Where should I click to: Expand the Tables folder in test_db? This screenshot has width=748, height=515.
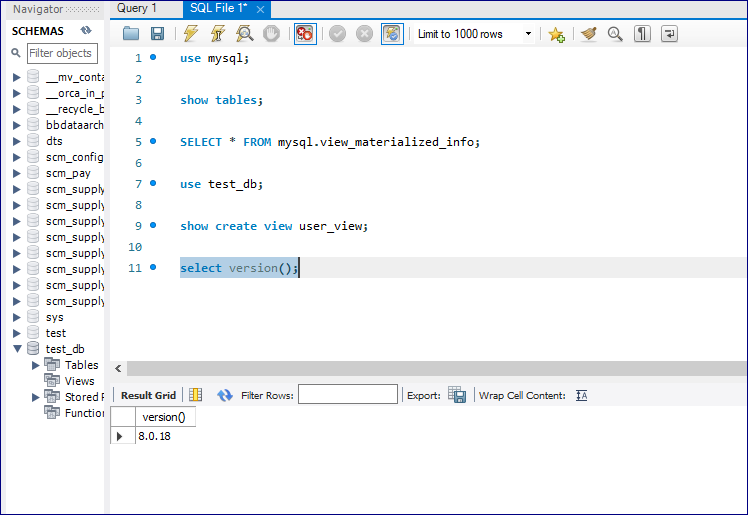click(35, 365)
